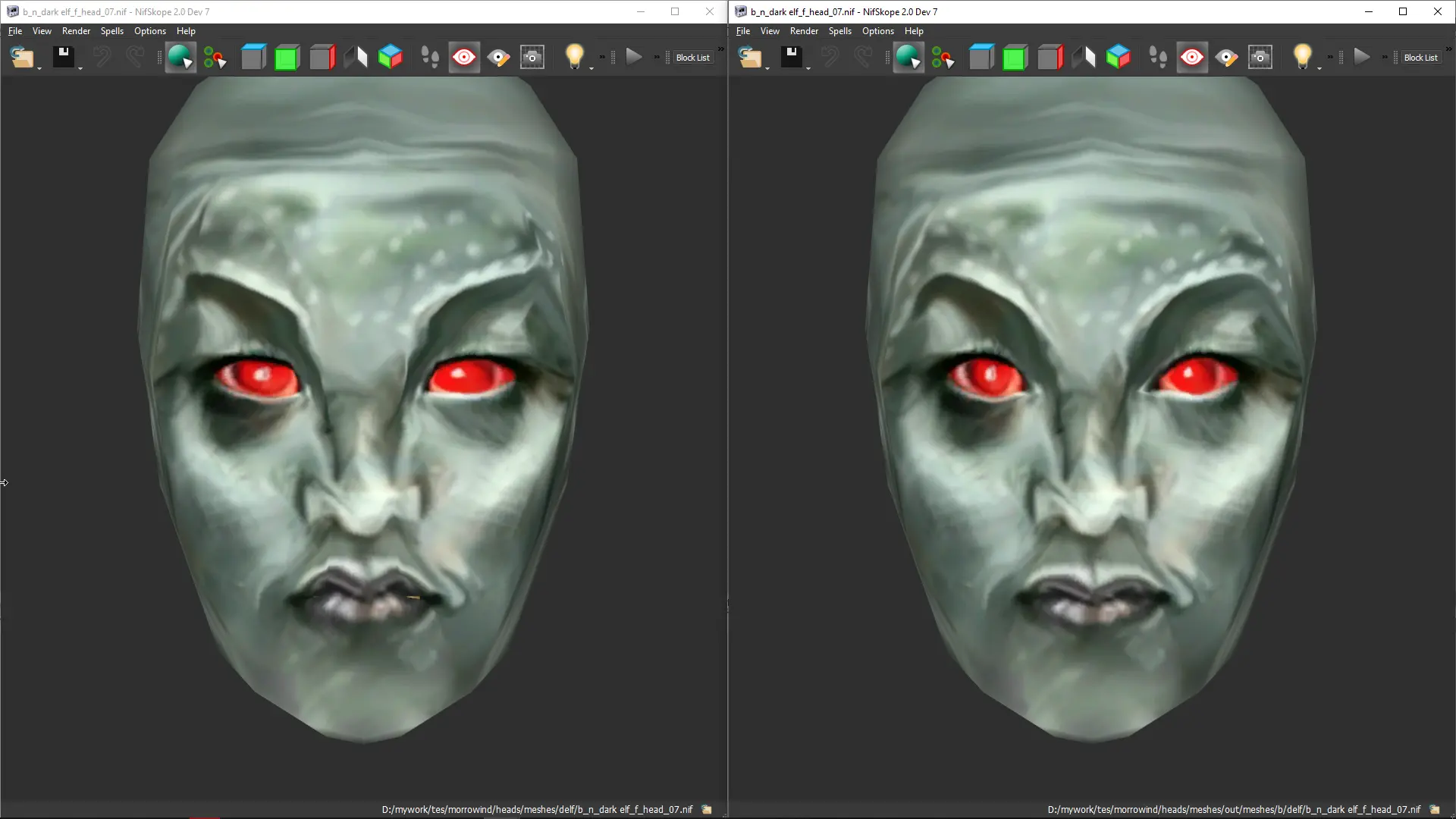Click the Load file icon in left window
The height and width of the screenshot is (819, 1456).
(x=22, y=58)
